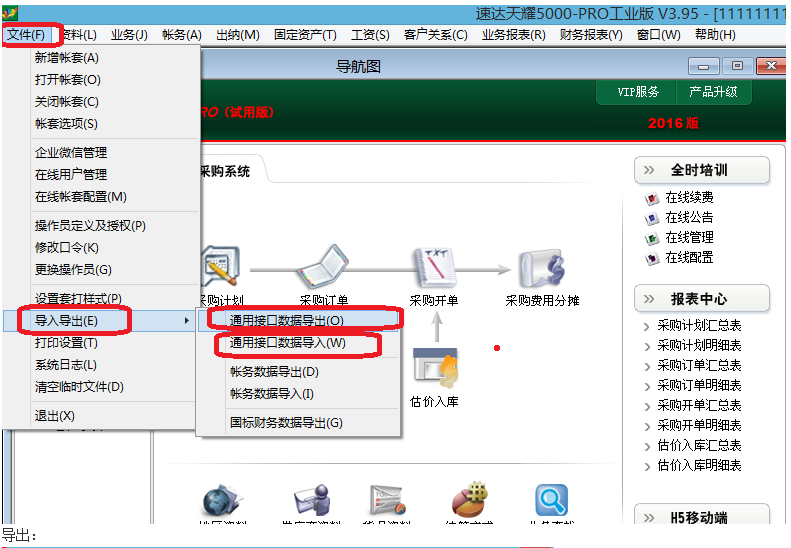Expand the H5移动端 panel chevron
Image resolution: width=791 pixels, height=548 pixels.
pyautogui.click(x=649, y=518)
